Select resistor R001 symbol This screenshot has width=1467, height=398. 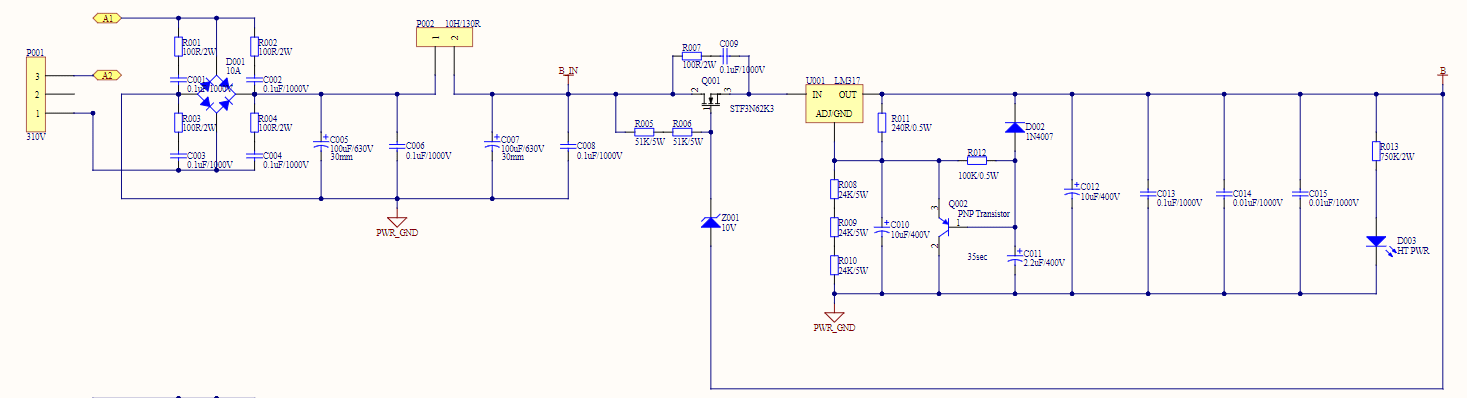tap(178, 46)
